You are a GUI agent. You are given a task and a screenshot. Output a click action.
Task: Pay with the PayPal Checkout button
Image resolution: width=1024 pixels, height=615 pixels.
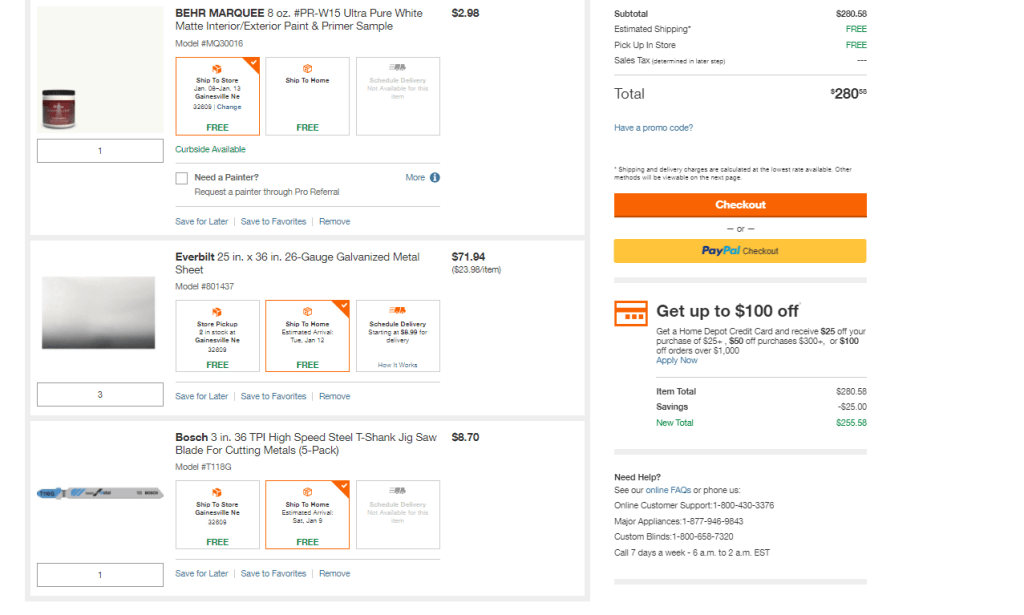740,251
